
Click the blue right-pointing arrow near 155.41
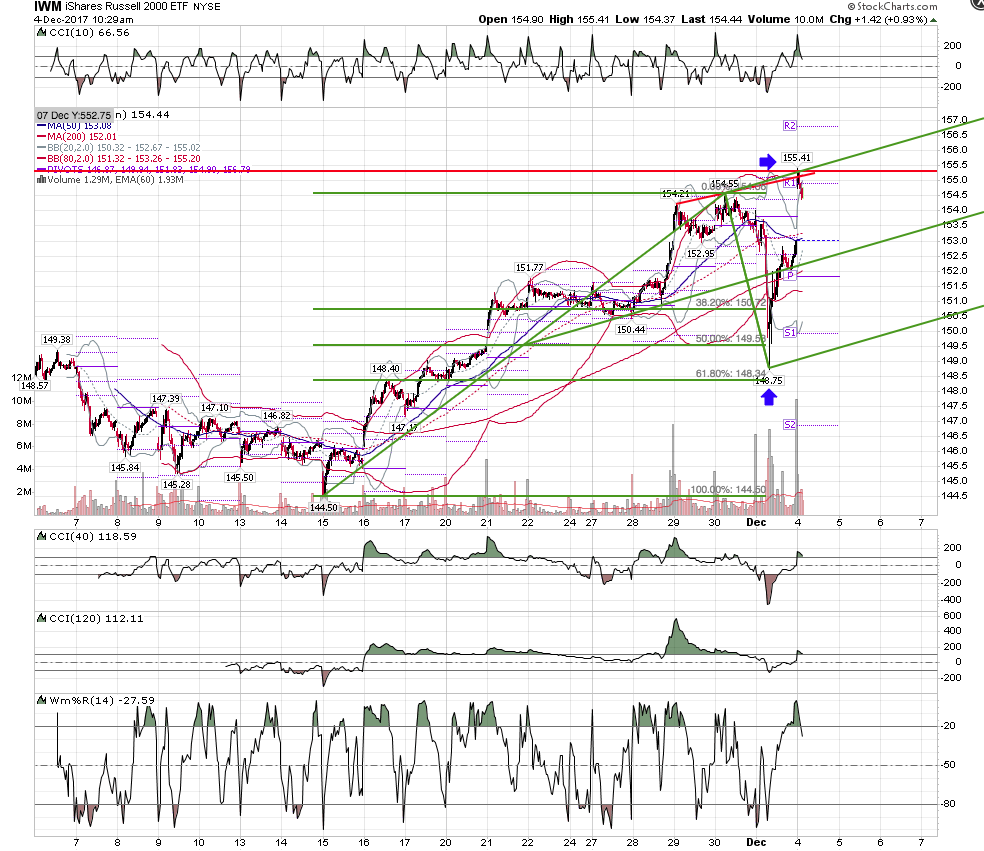pos(767,162)
